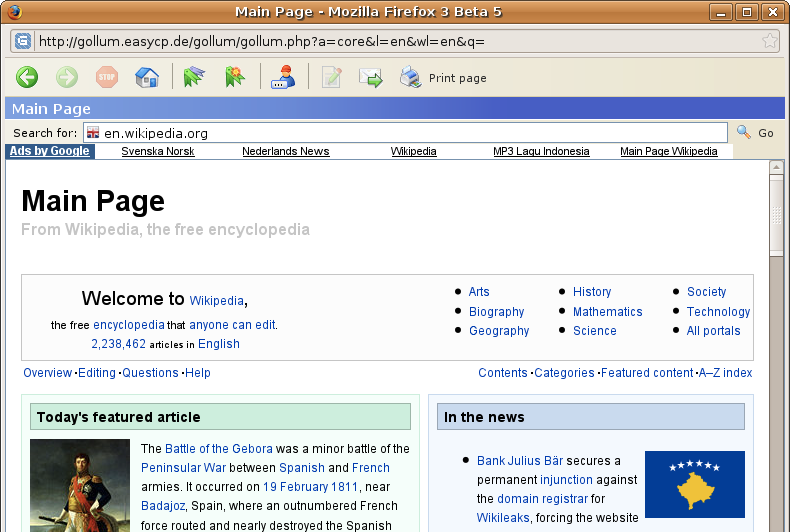Click the bookmark star in address bar

(x=769, y=40)
